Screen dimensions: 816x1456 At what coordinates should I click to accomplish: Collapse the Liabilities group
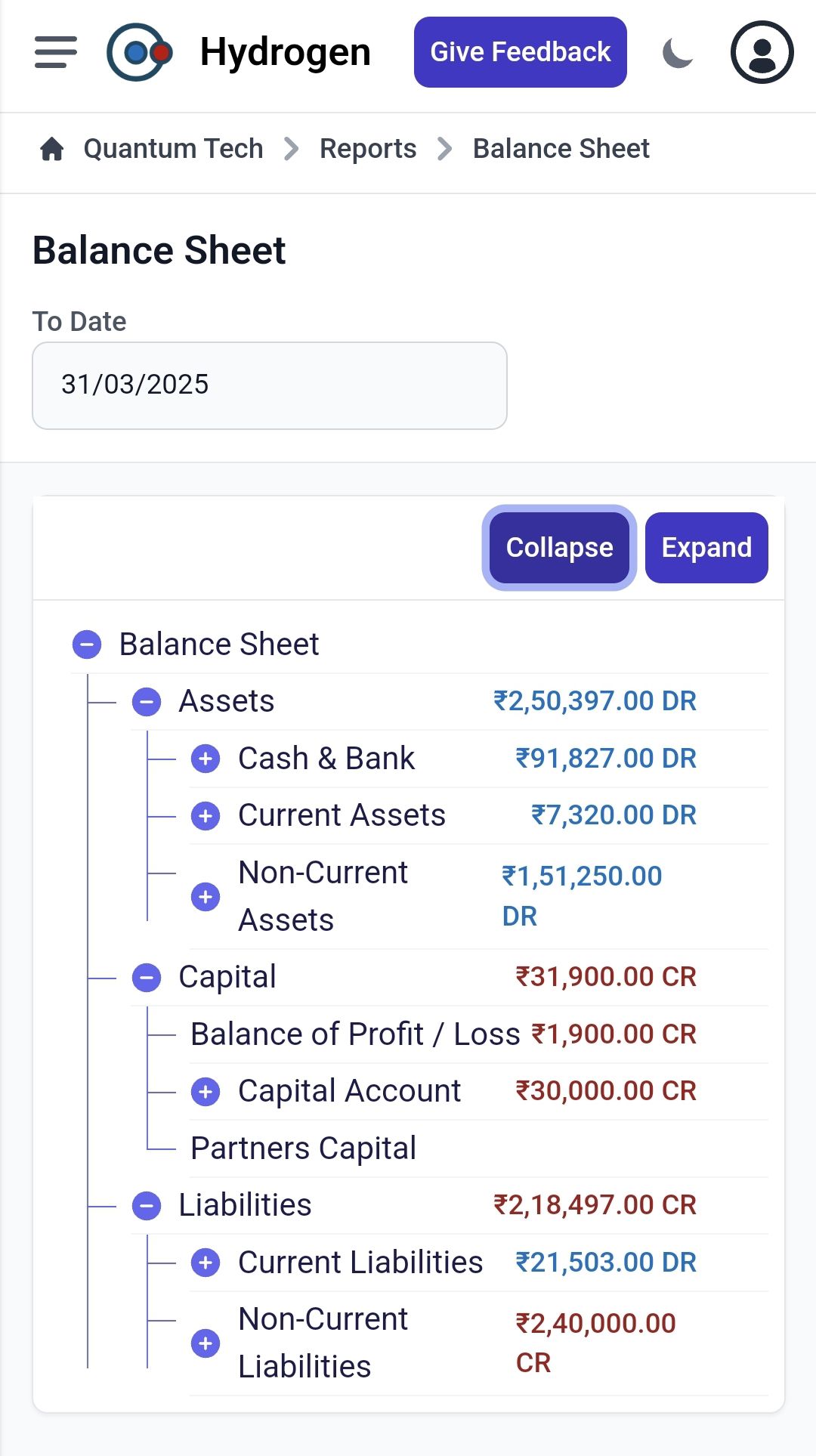[147, 1206]
